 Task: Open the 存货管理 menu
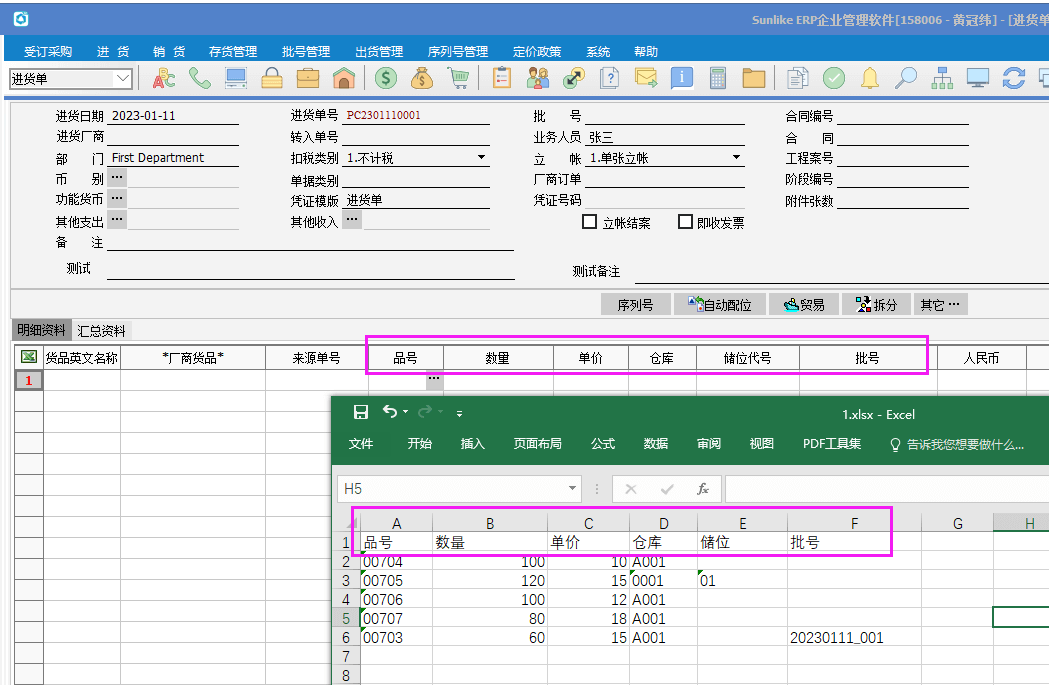(233, 52)
